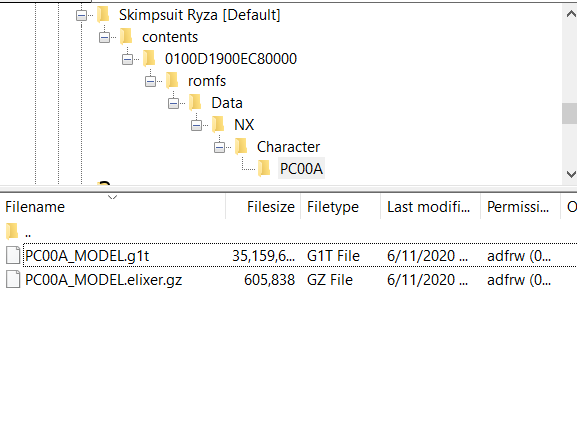Click the PC00A folder icon
This screenshot has width=577, height=438.
[264, 169]
